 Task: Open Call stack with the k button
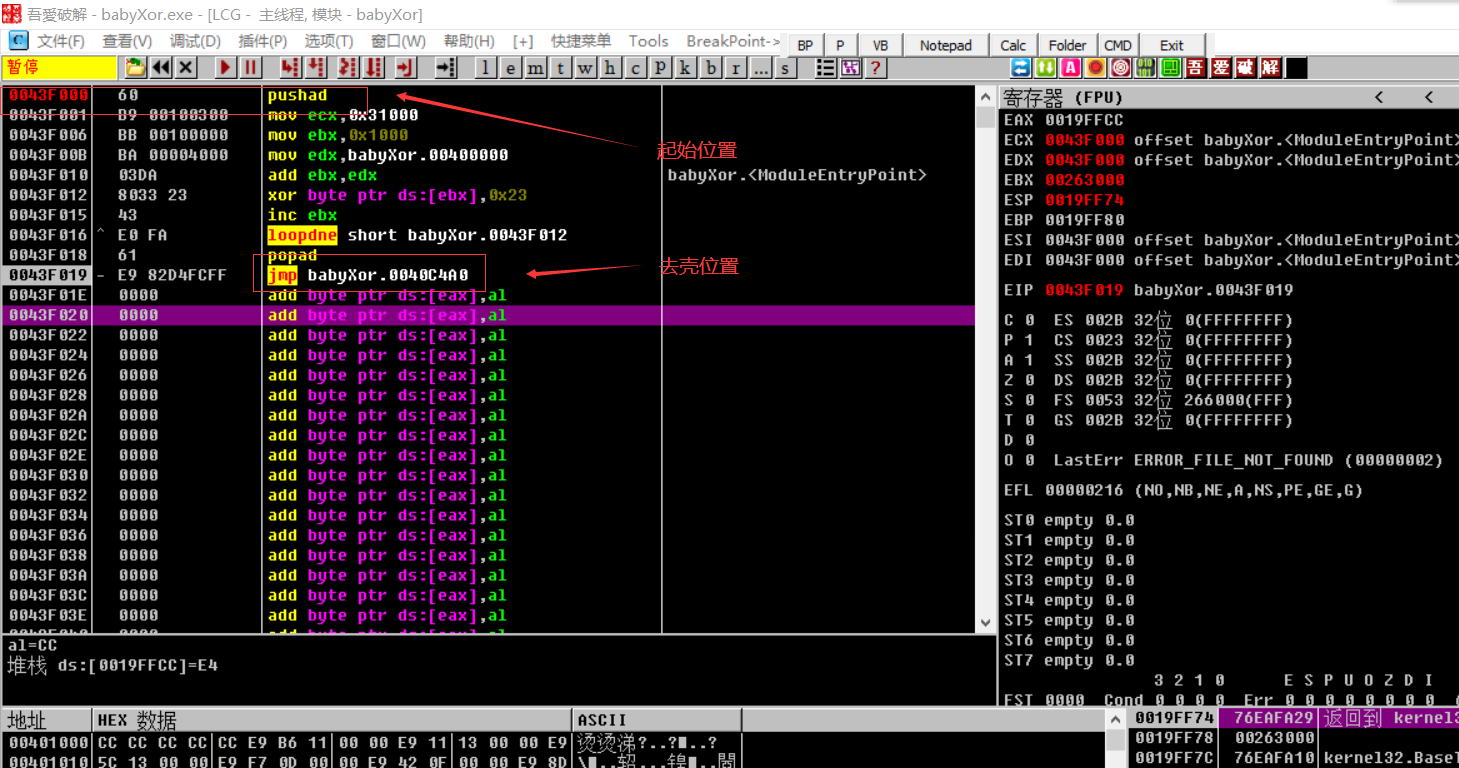click(x=686, y=68)
